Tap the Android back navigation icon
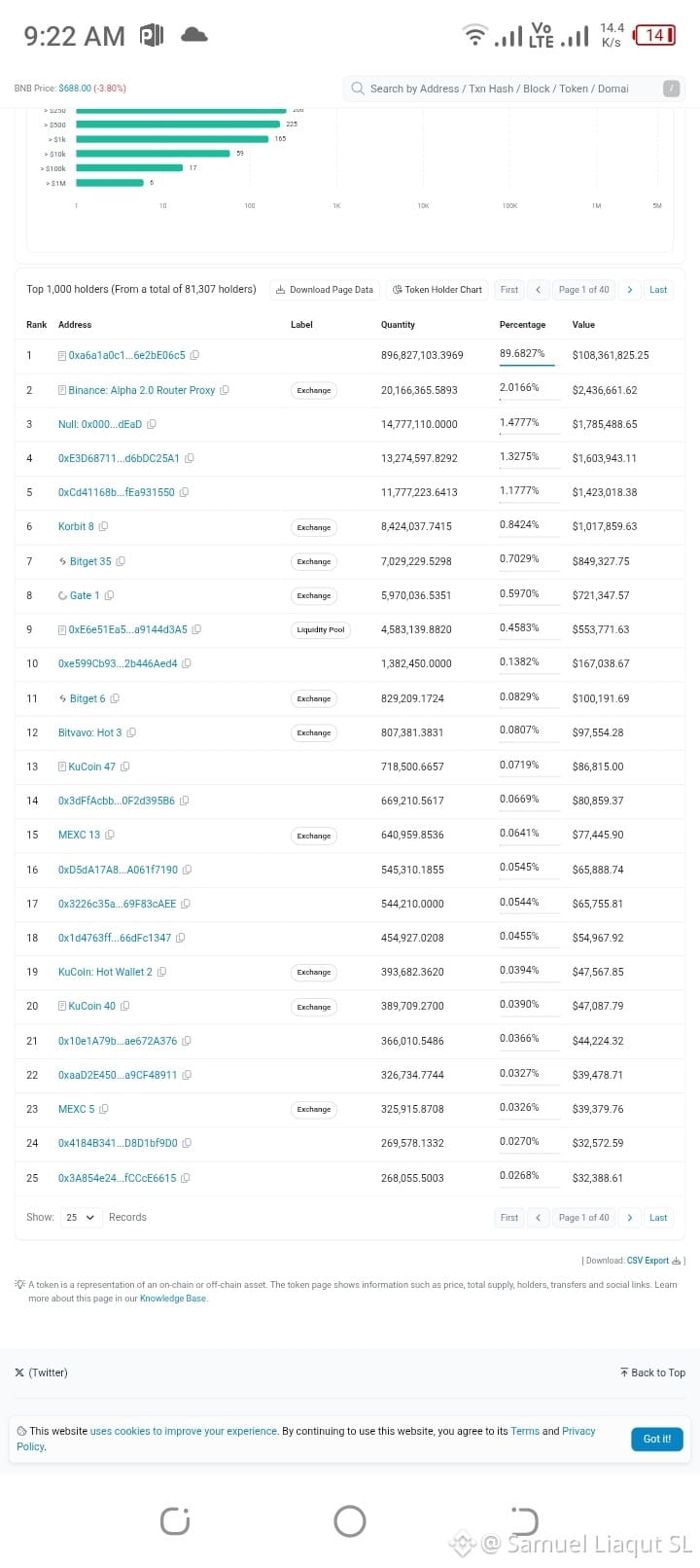Image resolution: width=700 pixels, height=1568 pixels. click(x=524, y=1520)
